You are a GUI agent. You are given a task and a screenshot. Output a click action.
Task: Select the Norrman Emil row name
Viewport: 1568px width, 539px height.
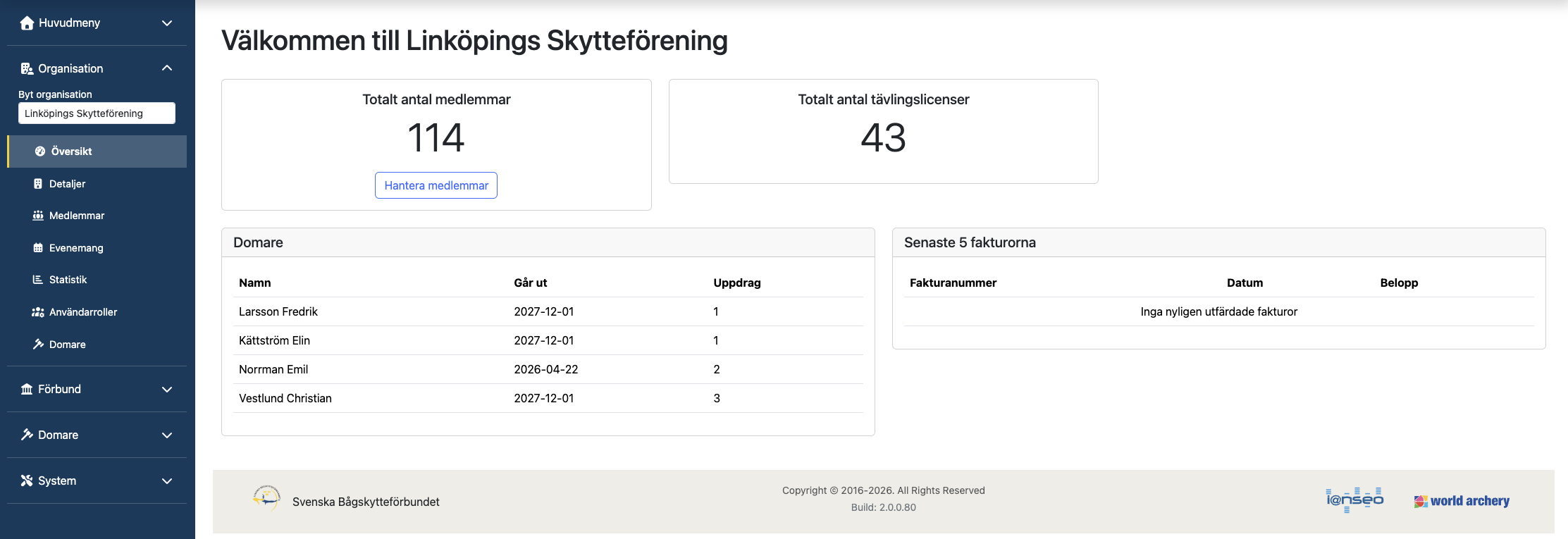(x=273, y=369)
